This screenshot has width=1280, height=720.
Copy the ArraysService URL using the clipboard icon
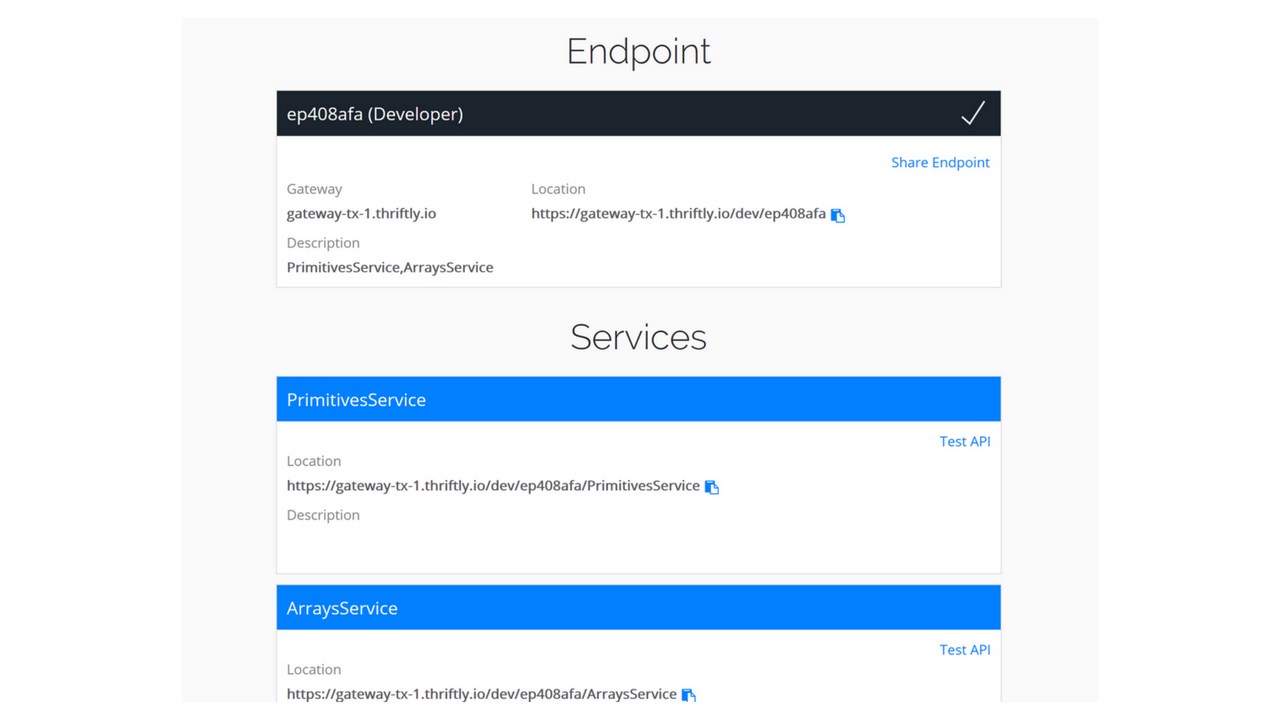[689, 695]
